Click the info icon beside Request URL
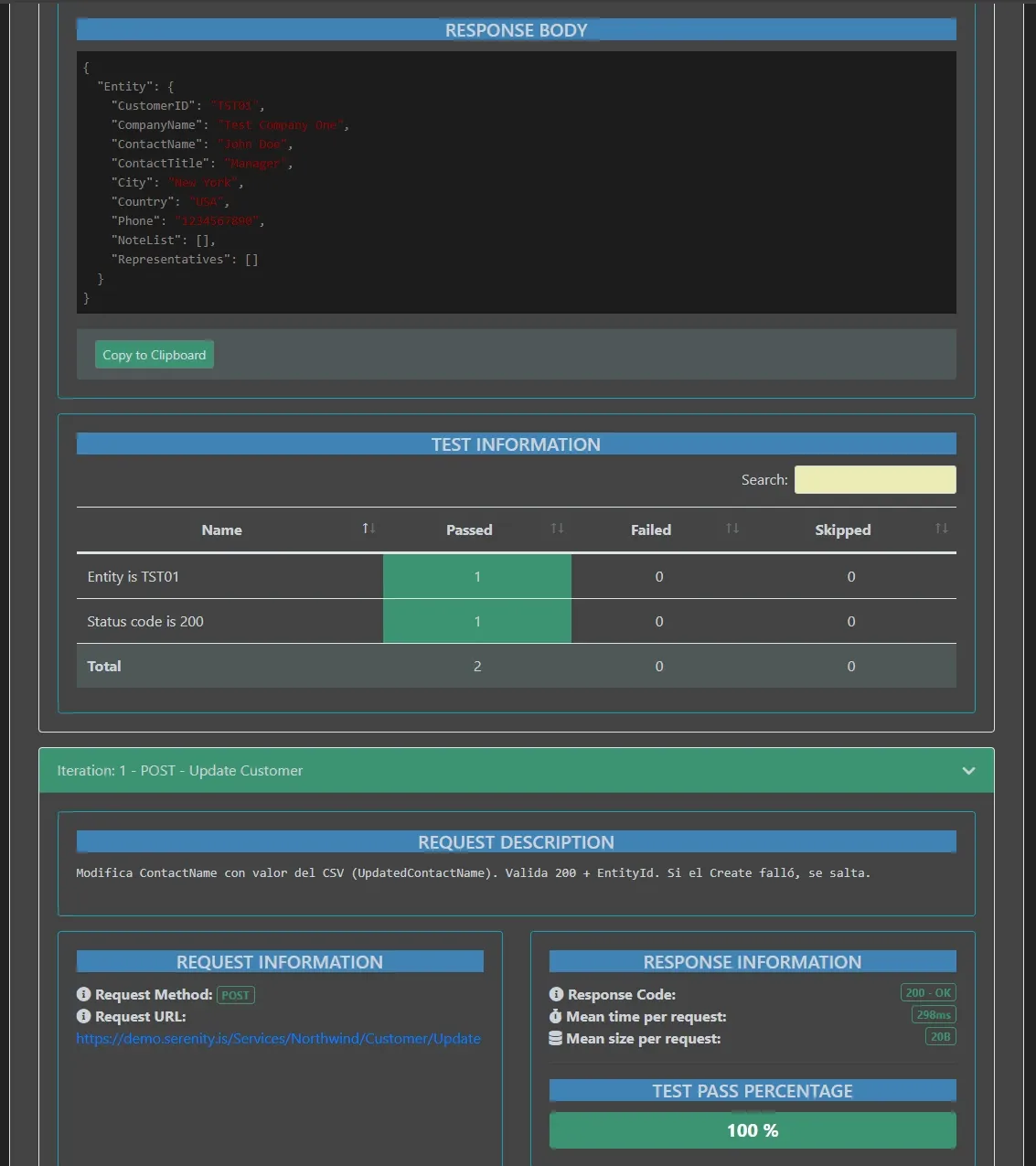The height and width of the screenshot is (1166, 1036). (x=83, y=1016)
